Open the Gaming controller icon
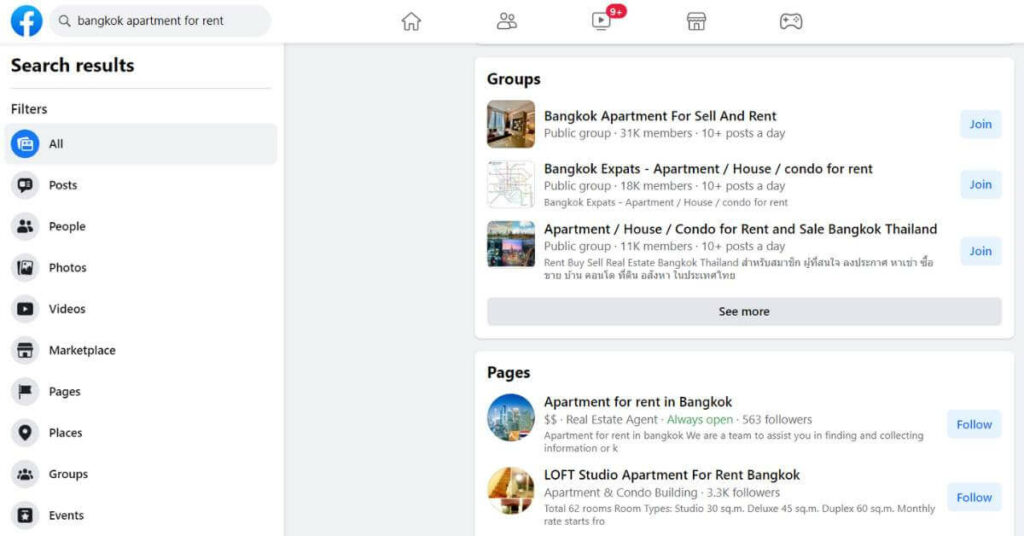The height and width of the screenshot is (536, 1024). coord(791,22)
